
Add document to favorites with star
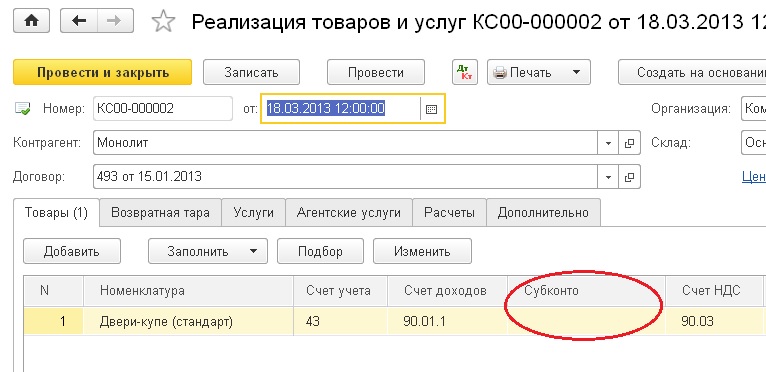[163, 22]
